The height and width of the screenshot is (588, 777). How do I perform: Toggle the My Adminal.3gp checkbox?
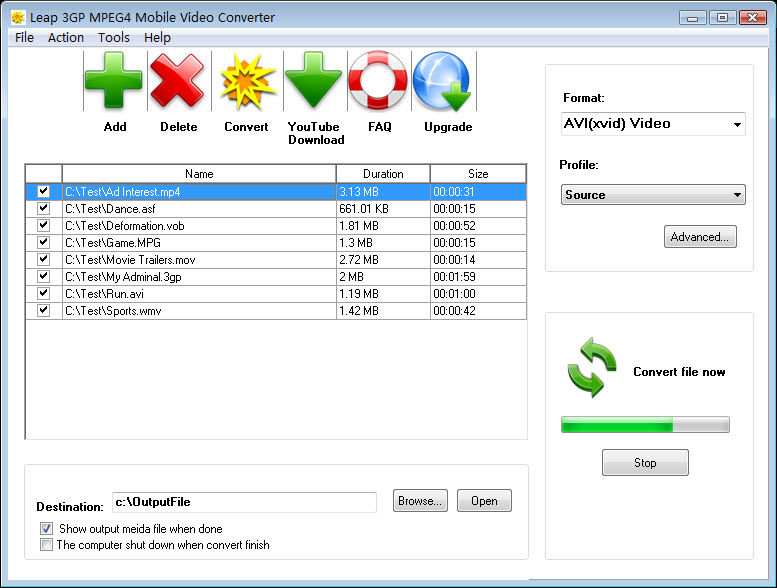coord(44,276)
